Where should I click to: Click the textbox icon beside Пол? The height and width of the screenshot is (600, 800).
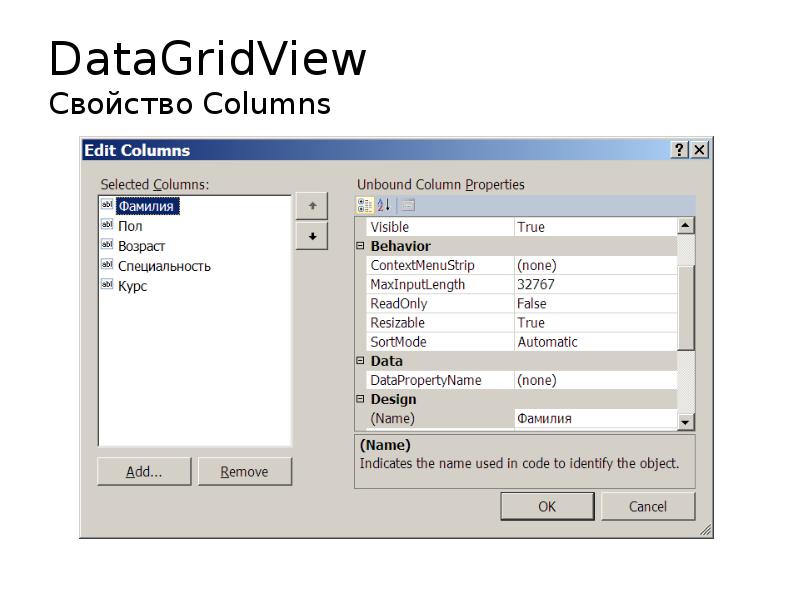click(x=107, y=224)
